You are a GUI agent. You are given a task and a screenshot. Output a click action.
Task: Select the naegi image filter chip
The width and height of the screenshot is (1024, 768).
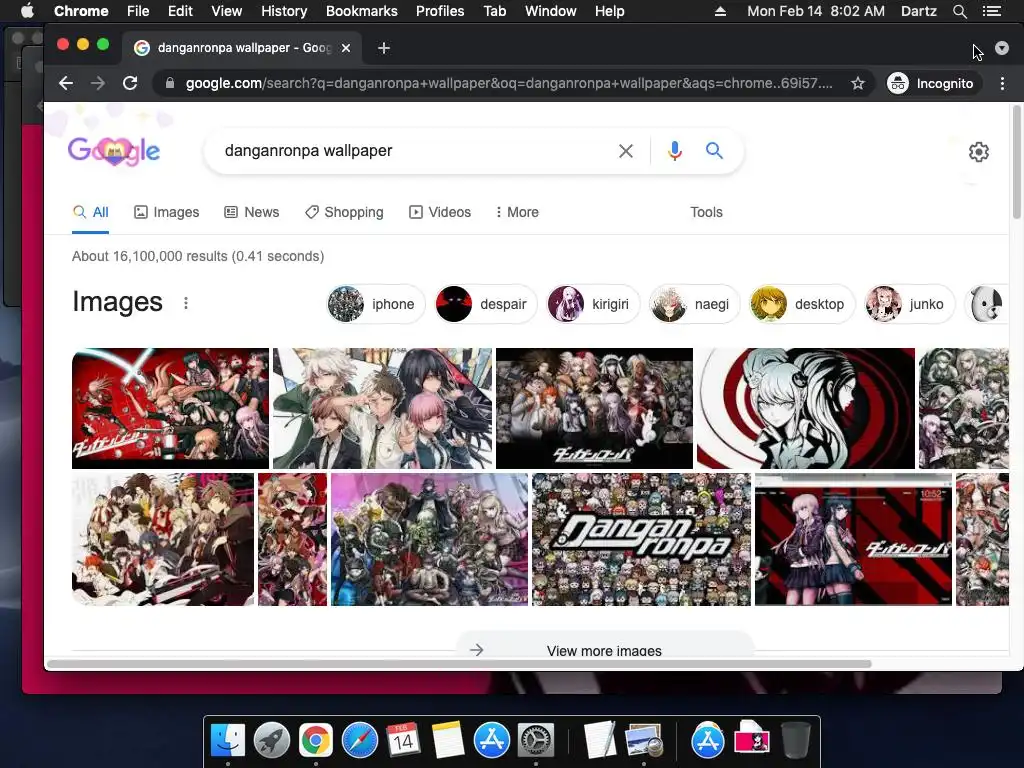point(694,304)
